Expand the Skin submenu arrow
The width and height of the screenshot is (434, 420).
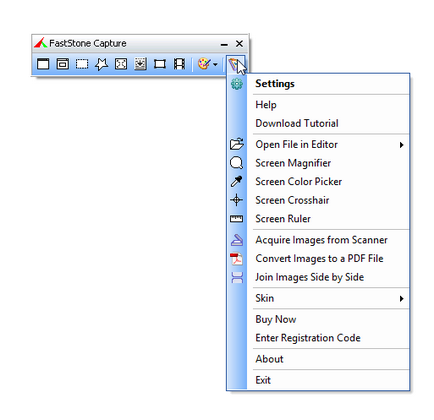point(402,298)
